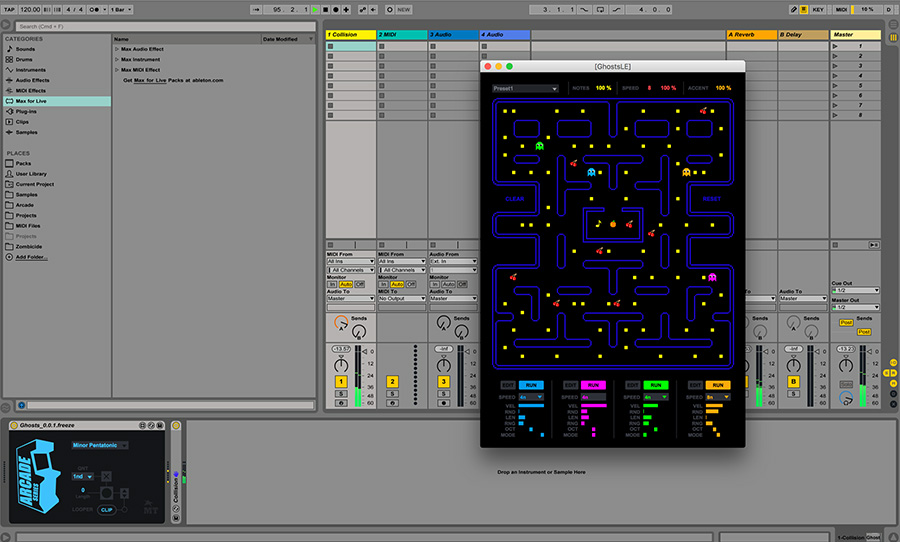
Task: Click the track 1 Solo button
Action: point(341,393)
